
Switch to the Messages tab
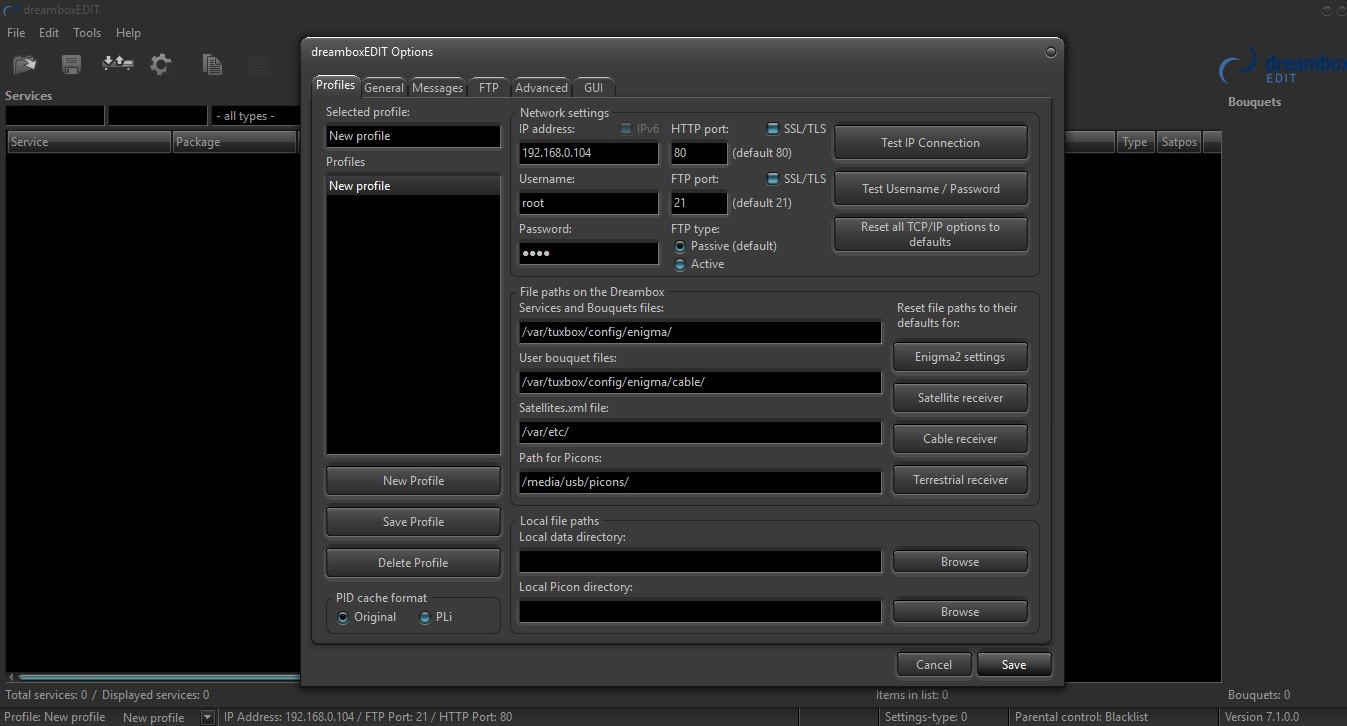click(x=437, y=88)
